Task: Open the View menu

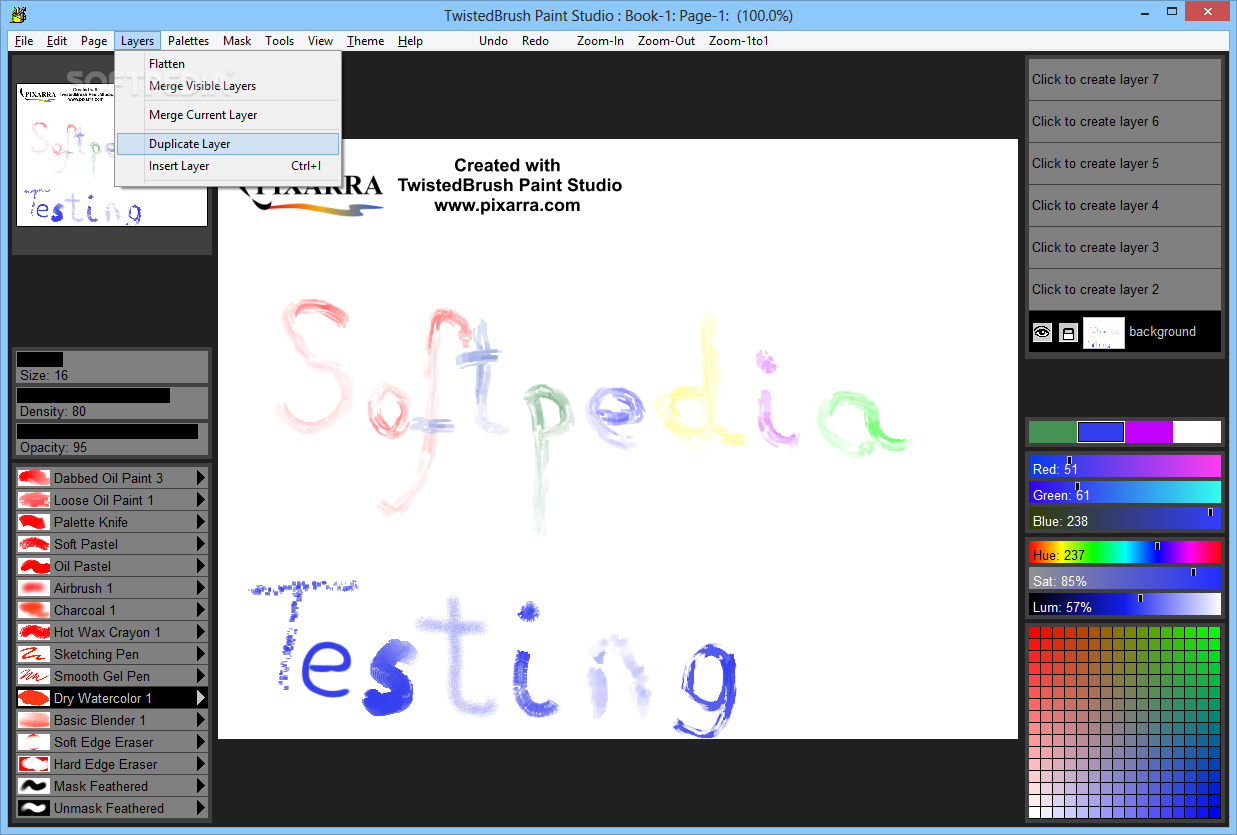Action: 320,41
